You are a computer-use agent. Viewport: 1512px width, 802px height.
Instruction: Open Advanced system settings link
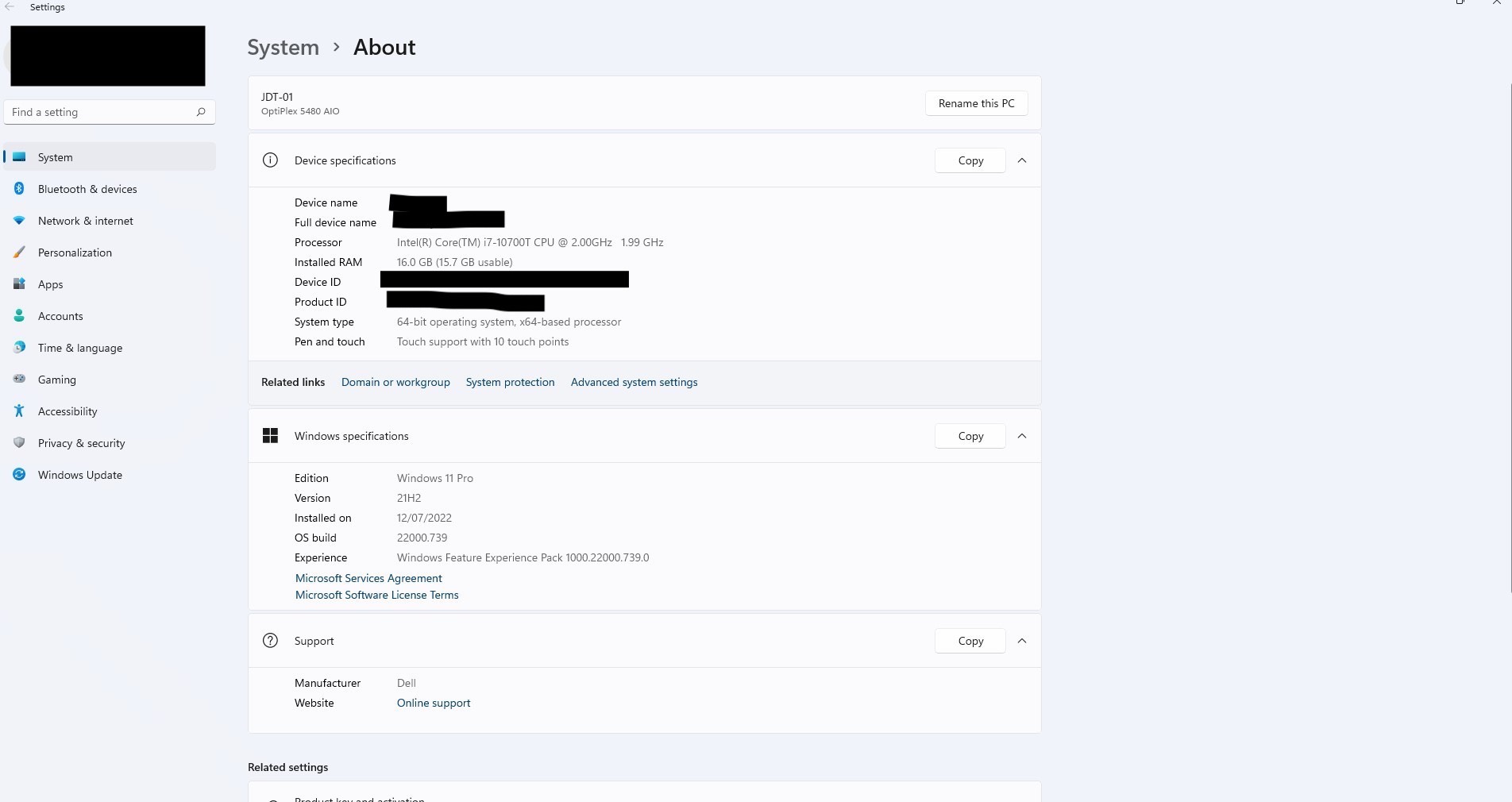pyautogui.click(x=634, y=382)
